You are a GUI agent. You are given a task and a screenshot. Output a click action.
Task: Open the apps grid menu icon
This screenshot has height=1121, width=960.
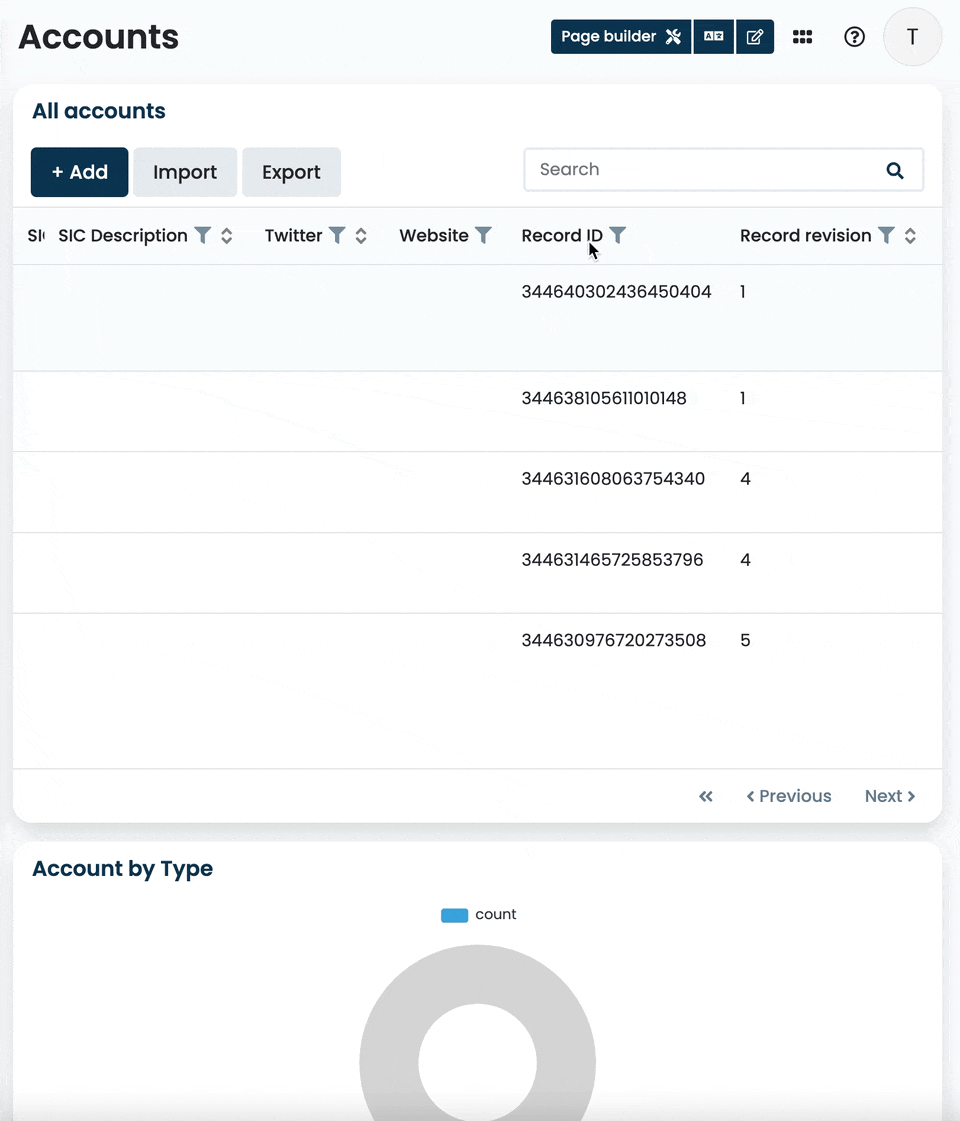tap(802, 36)
